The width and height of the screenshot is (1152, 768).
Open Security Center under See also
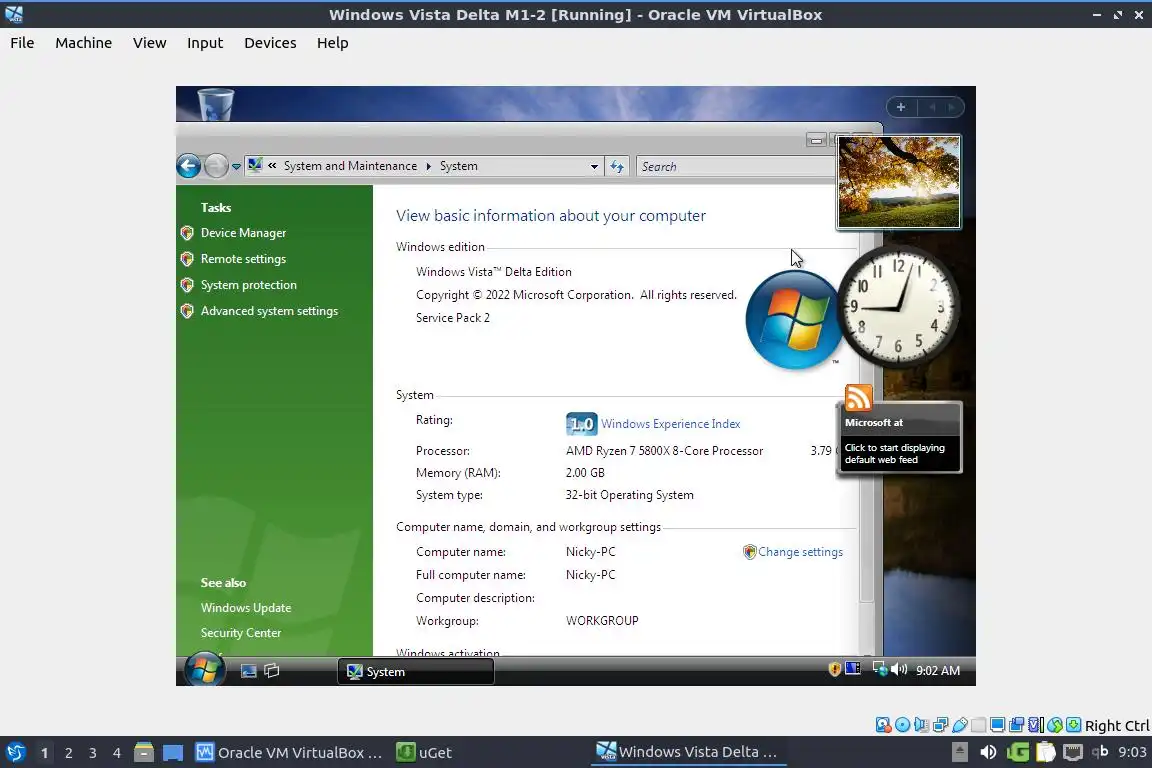[x=240, y=633]
